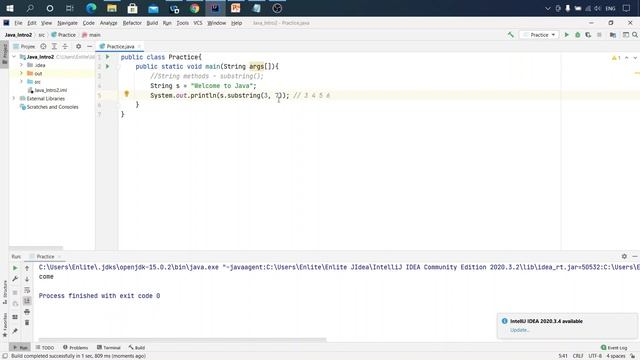Click the Down the stack trace arrow

point(27,279)
